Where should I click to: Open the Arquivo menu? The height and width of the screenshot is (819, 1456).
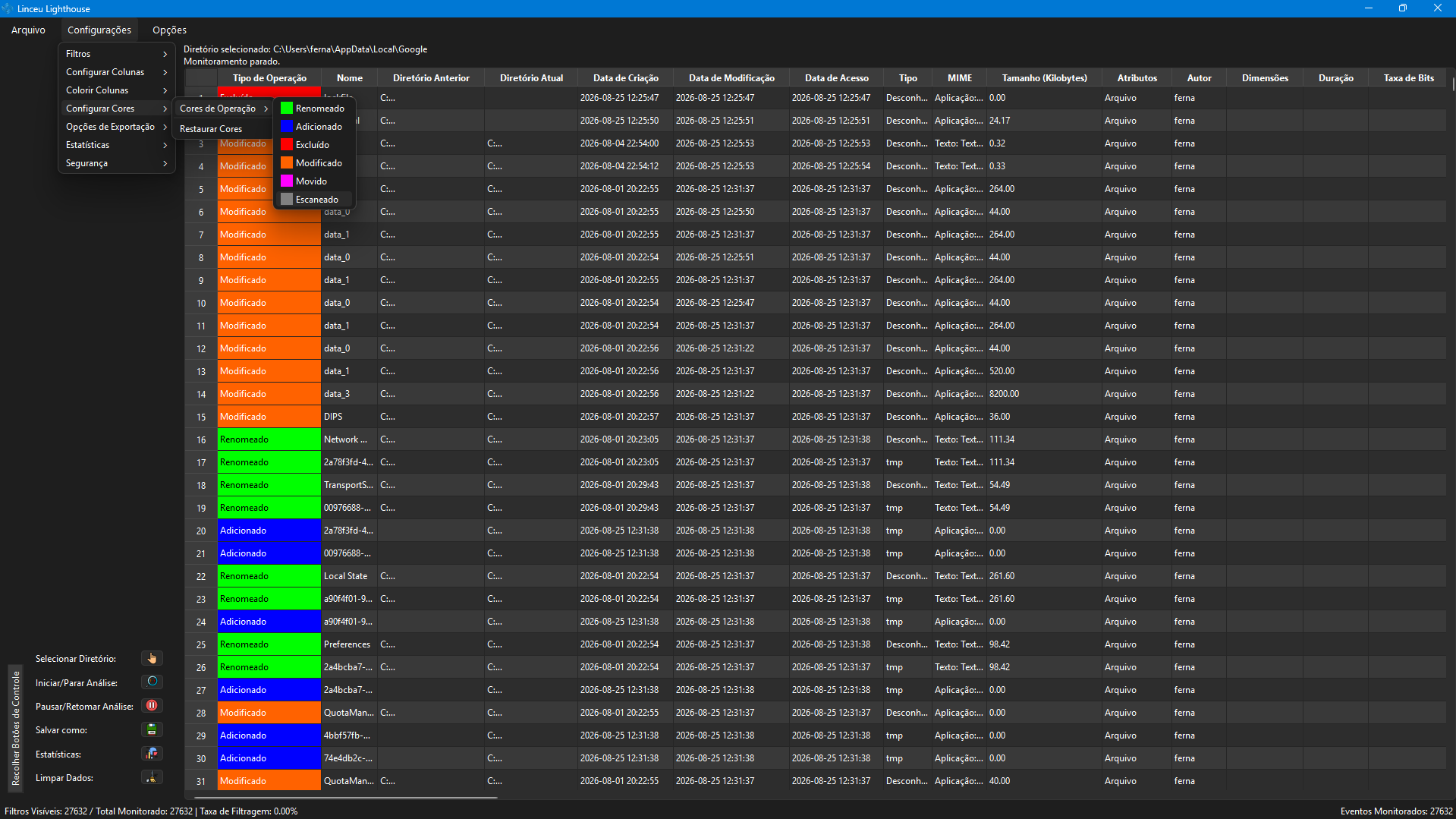pos(28,30)
